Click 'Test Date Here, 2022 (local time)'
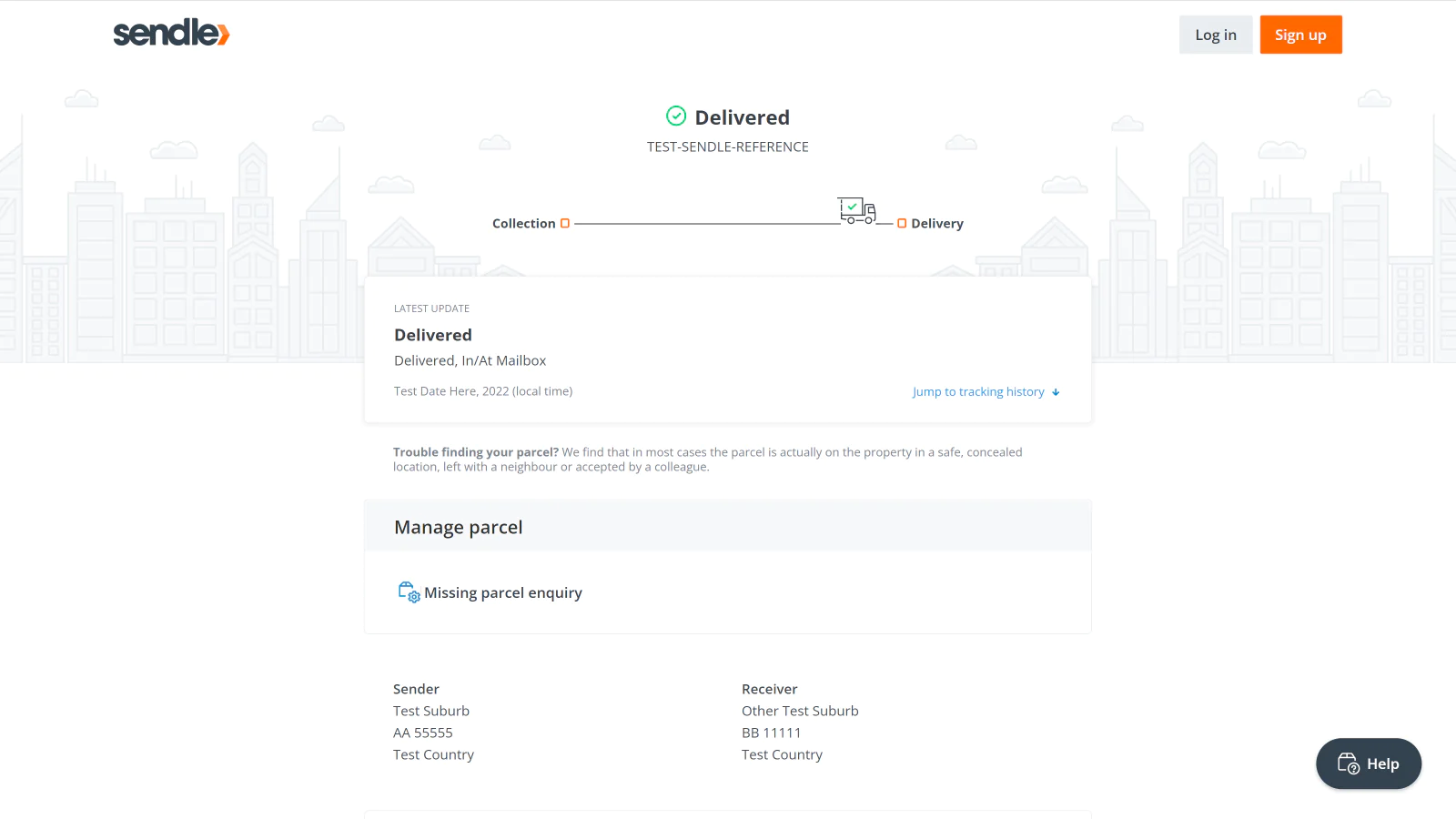The height and width of the screenshot is (819, 1456). coord(483,391)
